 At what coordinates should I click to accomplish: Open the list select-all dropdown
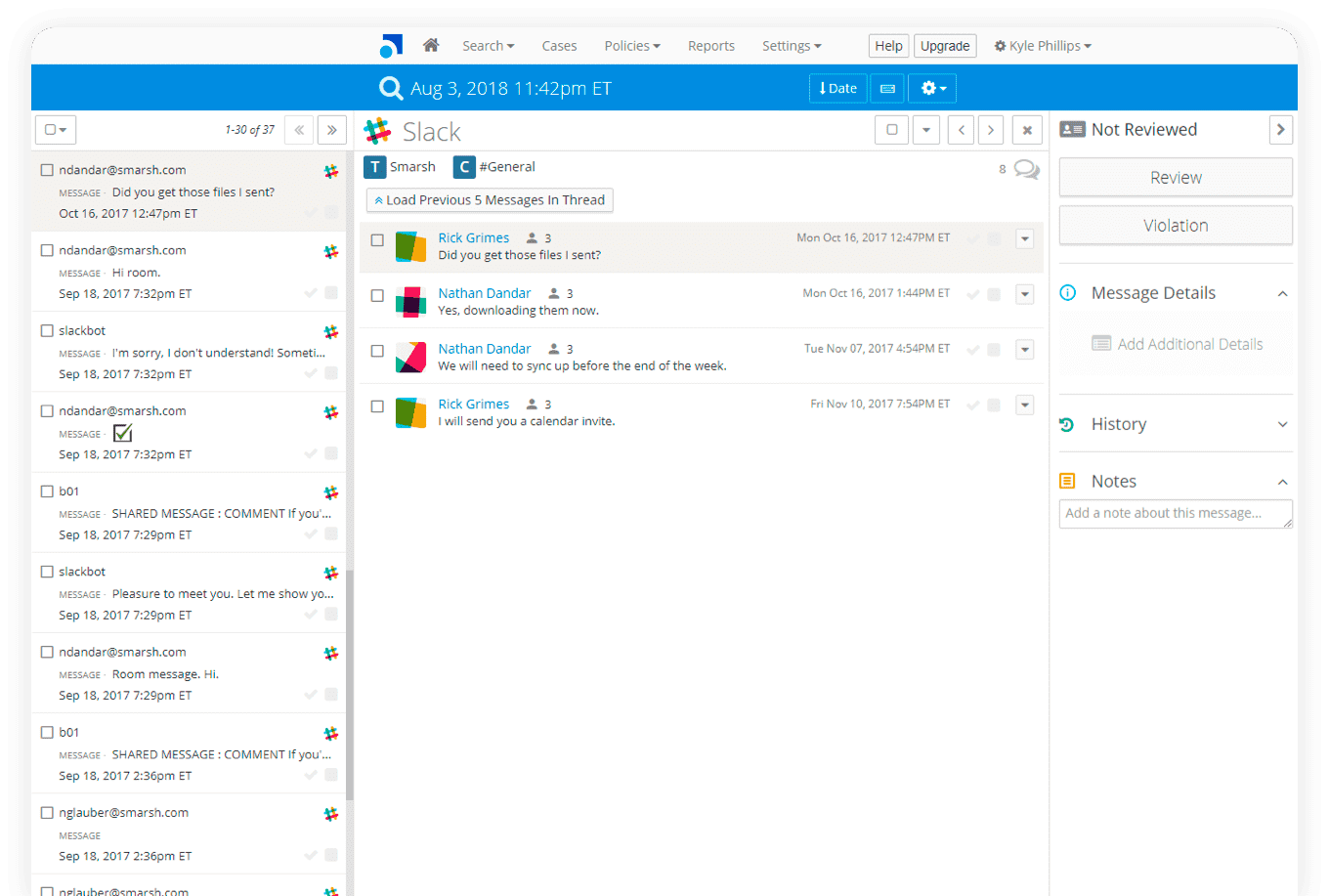tap(56, 129)
